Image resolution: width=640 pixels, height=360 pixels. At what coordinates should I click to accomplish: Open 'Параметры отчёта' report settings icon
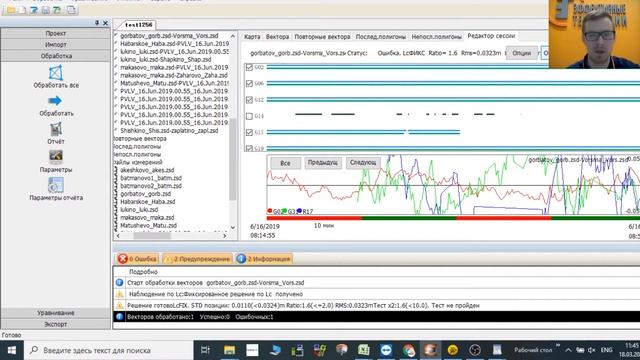click(56, 185)
